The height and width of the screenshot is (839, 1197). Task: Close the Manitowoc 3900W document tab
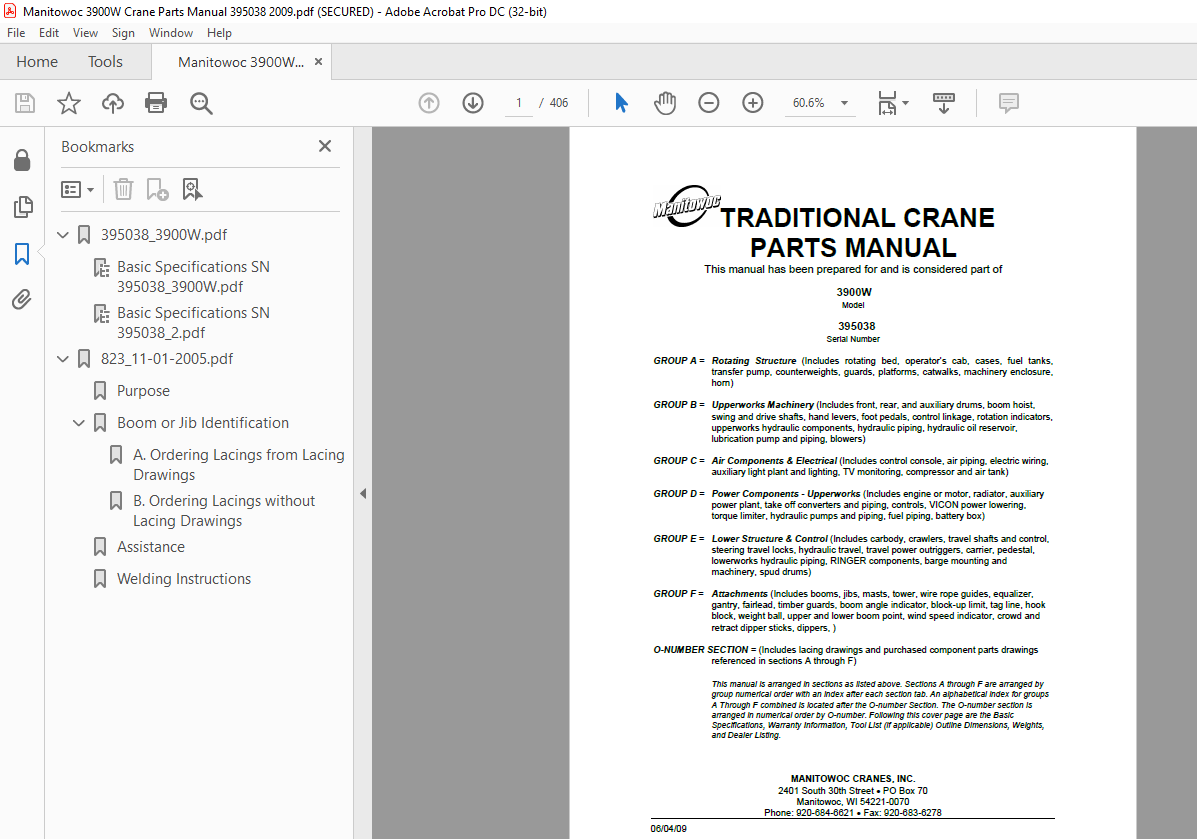coord(318,62)
